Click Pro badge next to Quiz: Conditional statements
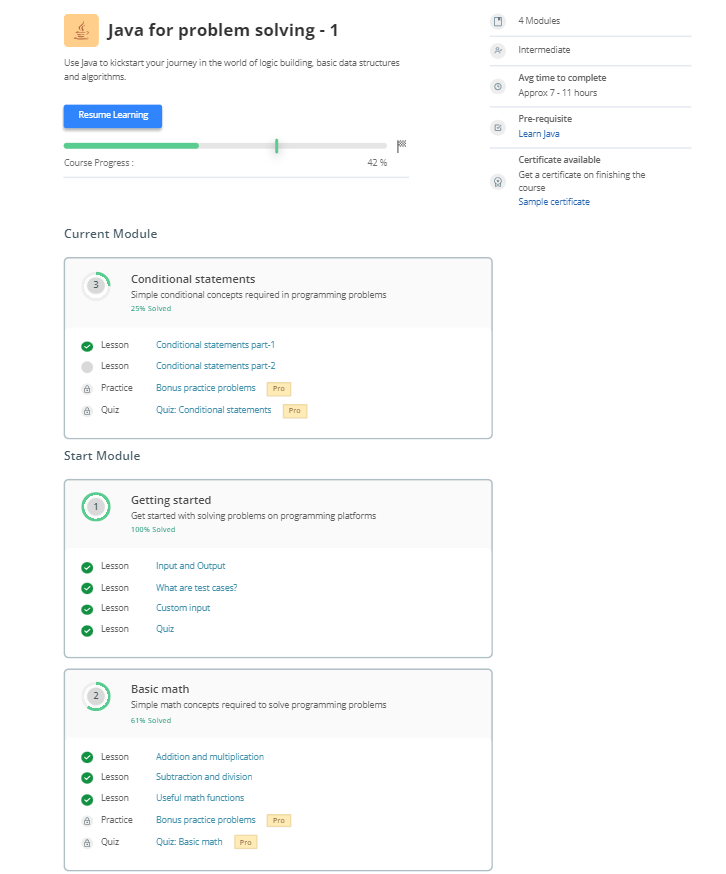Screen dimensions: 726x874 (295, 411)
